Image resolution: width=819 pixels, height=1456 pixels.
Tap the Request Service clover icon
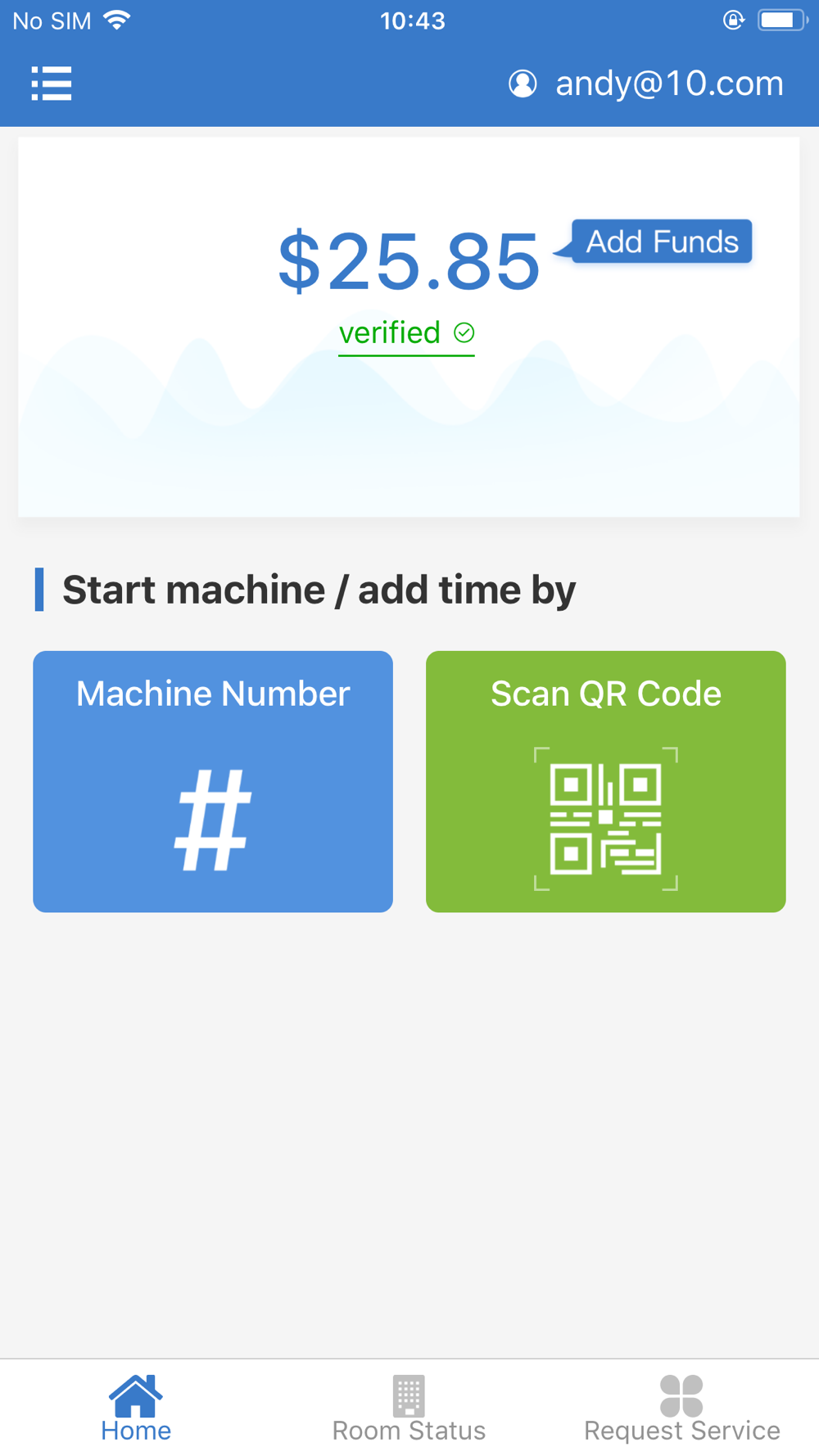[x=681, y=1395]
